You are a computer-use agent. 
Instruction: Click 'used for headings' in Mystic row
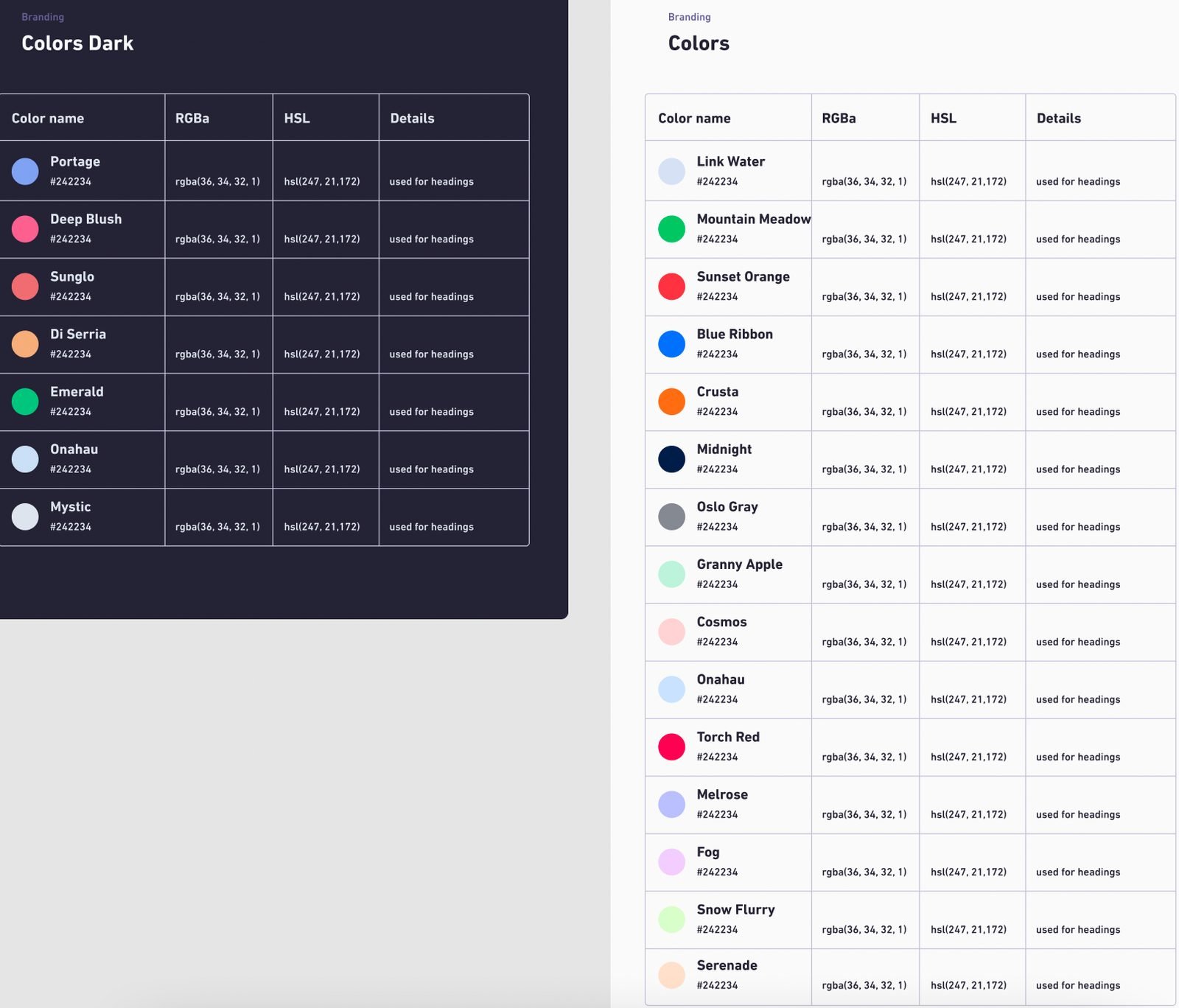coord(431,527)
